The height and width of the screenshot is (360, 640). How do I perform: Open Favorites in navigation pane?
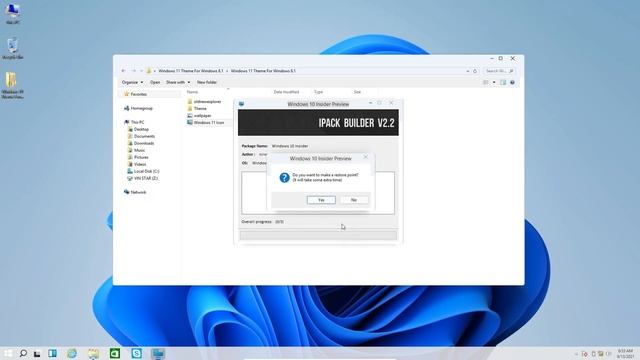tap(135, 94)
